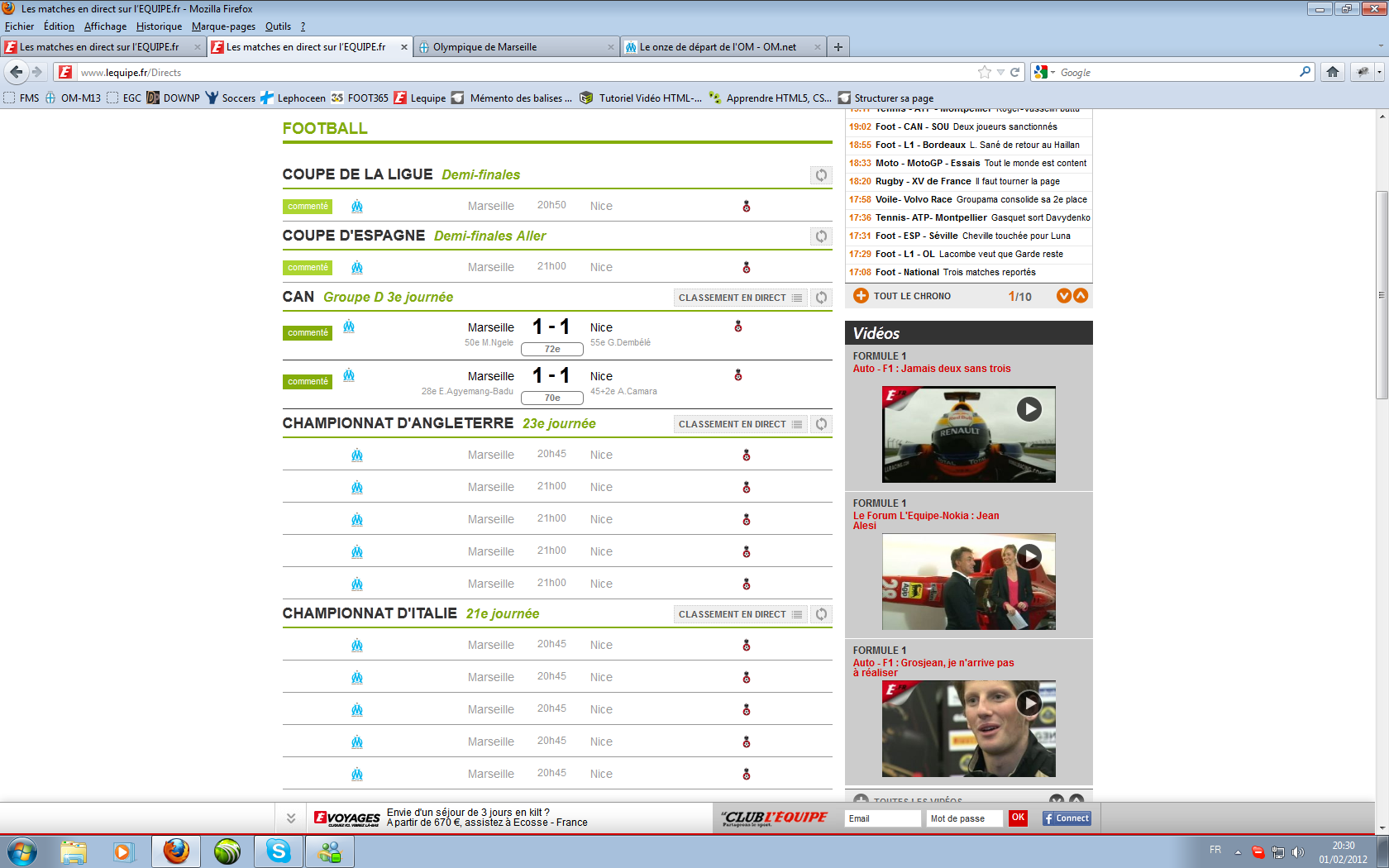Open the Fichier menu
The height and width of the screenshot is (868, 1389).
pyautogui.click(x=19, y=26)
